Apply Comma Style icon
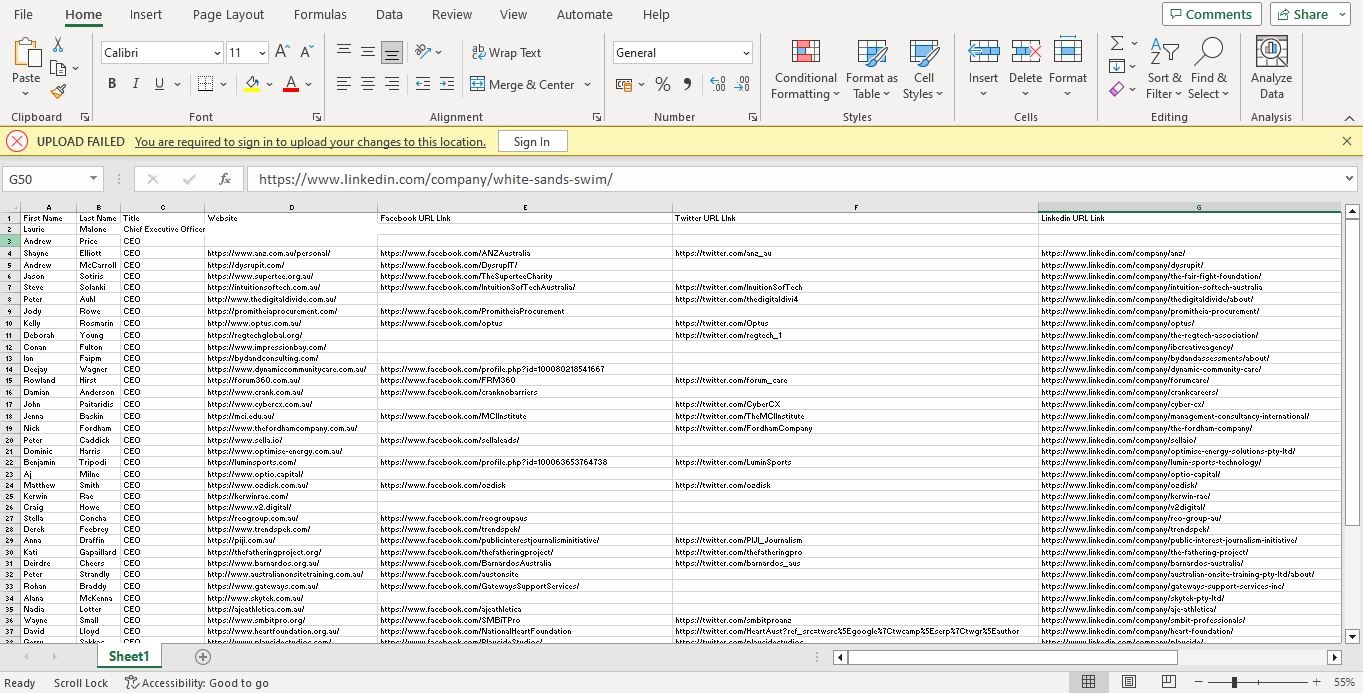Screen dimensions: 1363x693 687,85
